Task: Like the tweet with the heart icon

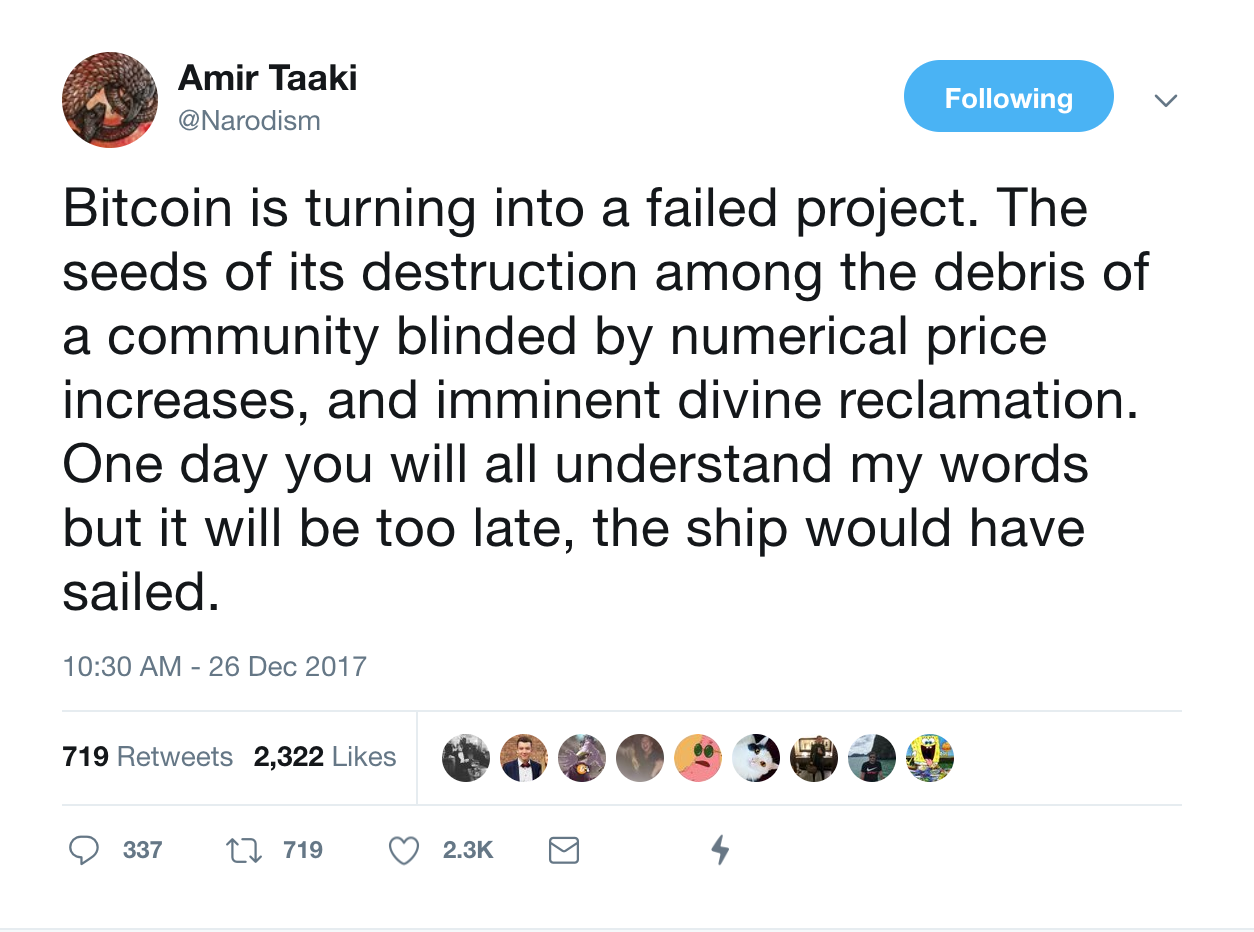Action: (x=403, y=851)
